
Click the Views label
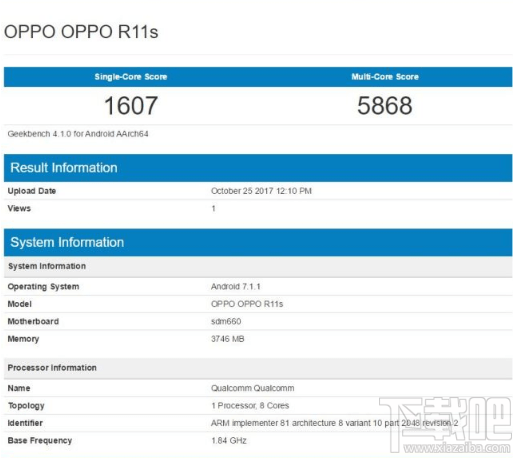point(19,208)
